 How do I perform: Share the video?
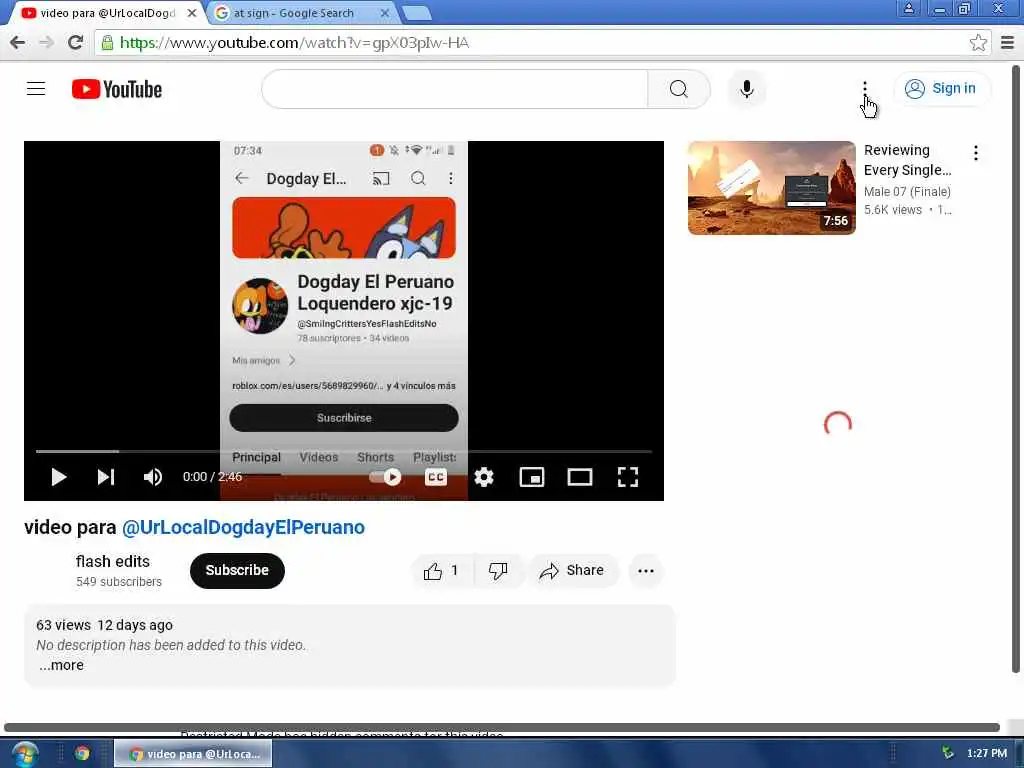coord(572,571)
